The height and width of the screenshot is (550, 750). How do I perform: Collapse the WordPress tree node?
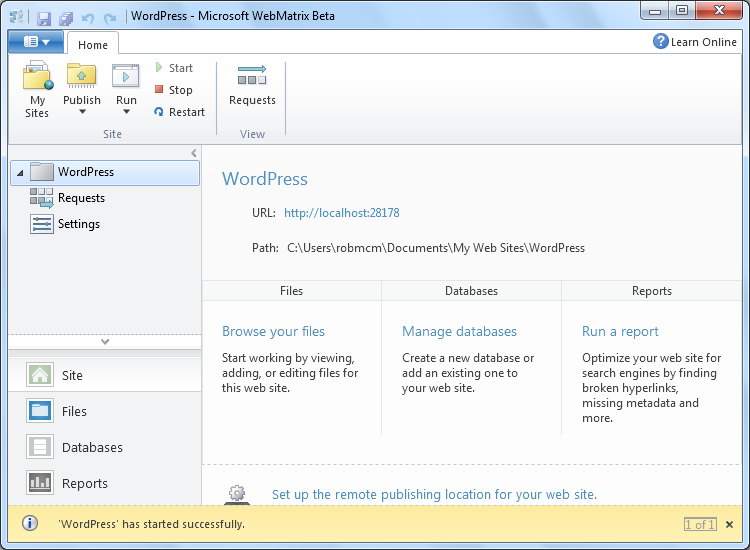pos(20,173)
